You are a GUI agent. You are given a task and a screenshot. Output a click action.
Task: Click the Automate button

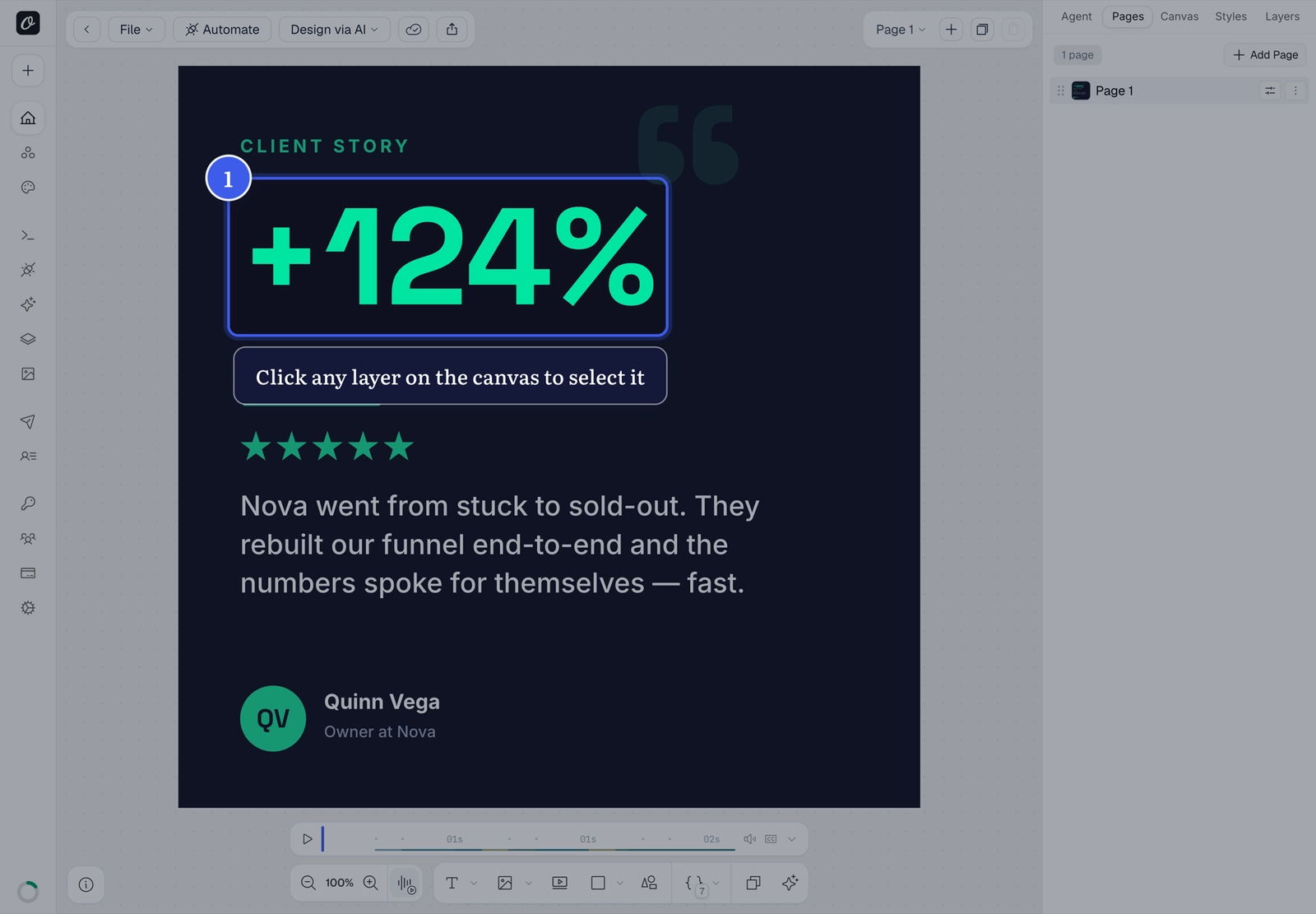(x=222, y=30)
